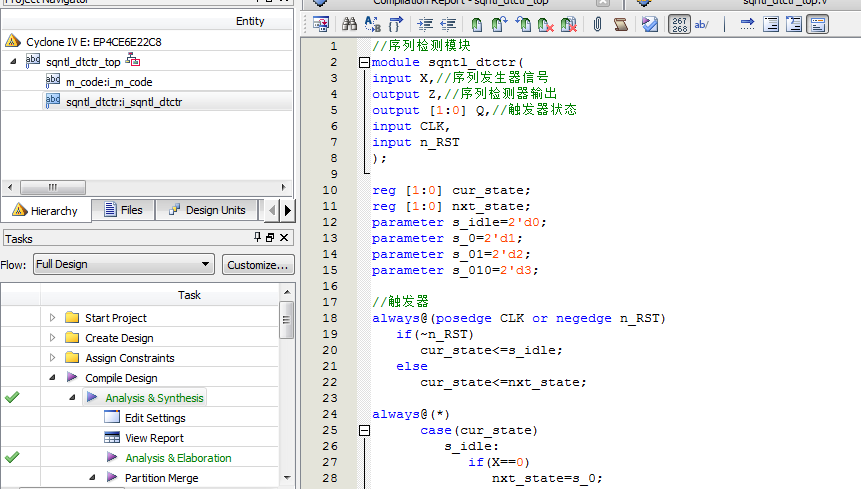This screenshot has height=489, width=861.
Task: Click the Insert Template scroll icon
Action: point(620,24)
